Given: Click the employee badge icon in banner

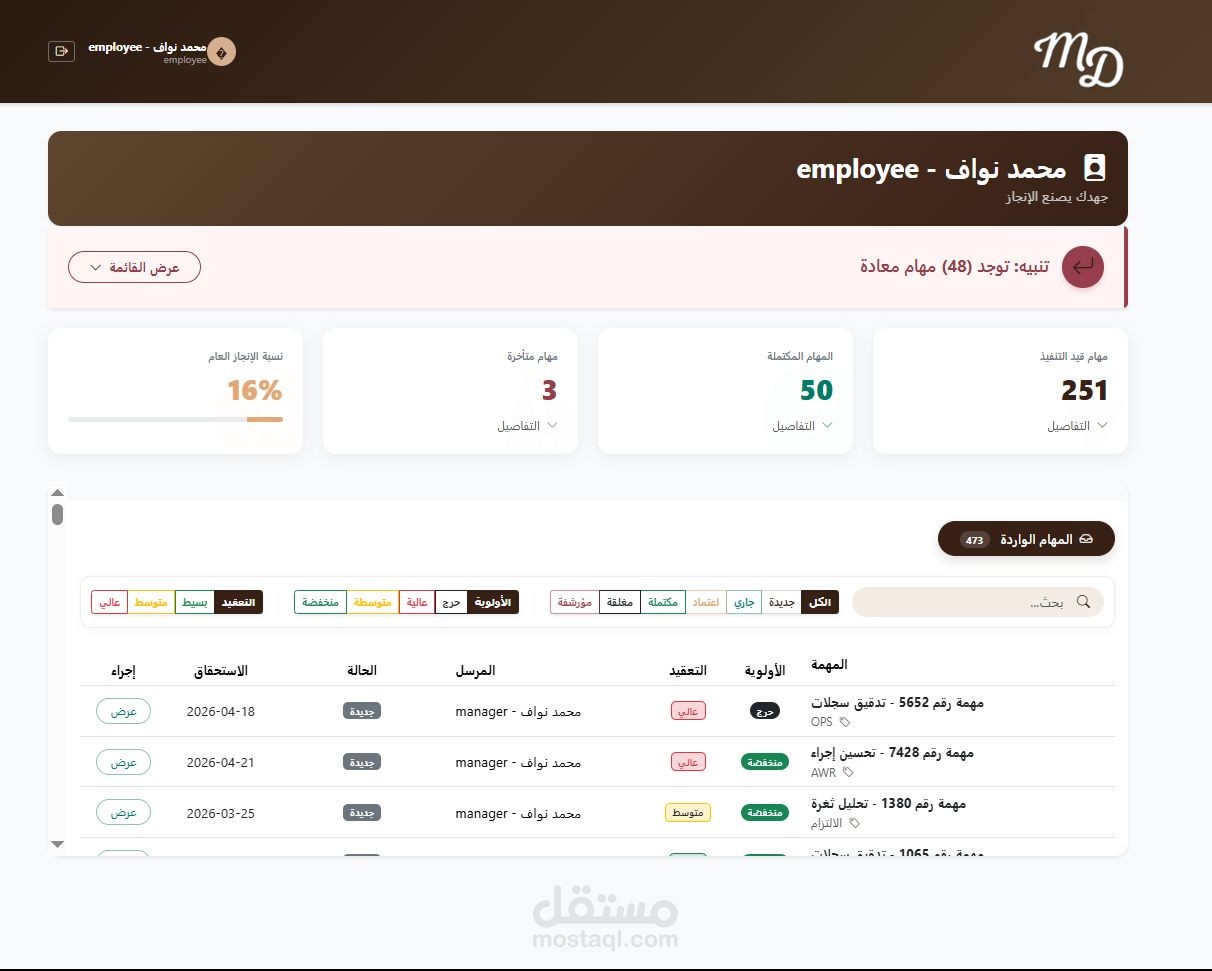Looking at the screenshot, I should click(1095, 168).
